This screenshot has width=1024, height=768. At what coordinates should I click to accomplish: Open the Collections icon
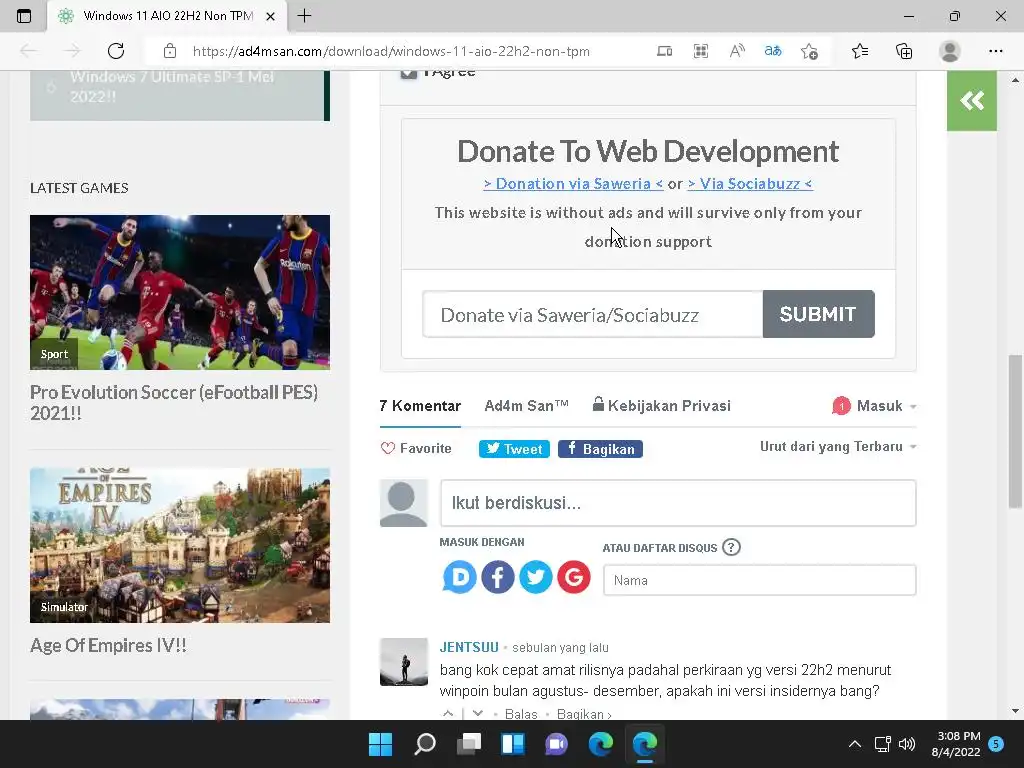click(x=904, y=51)
